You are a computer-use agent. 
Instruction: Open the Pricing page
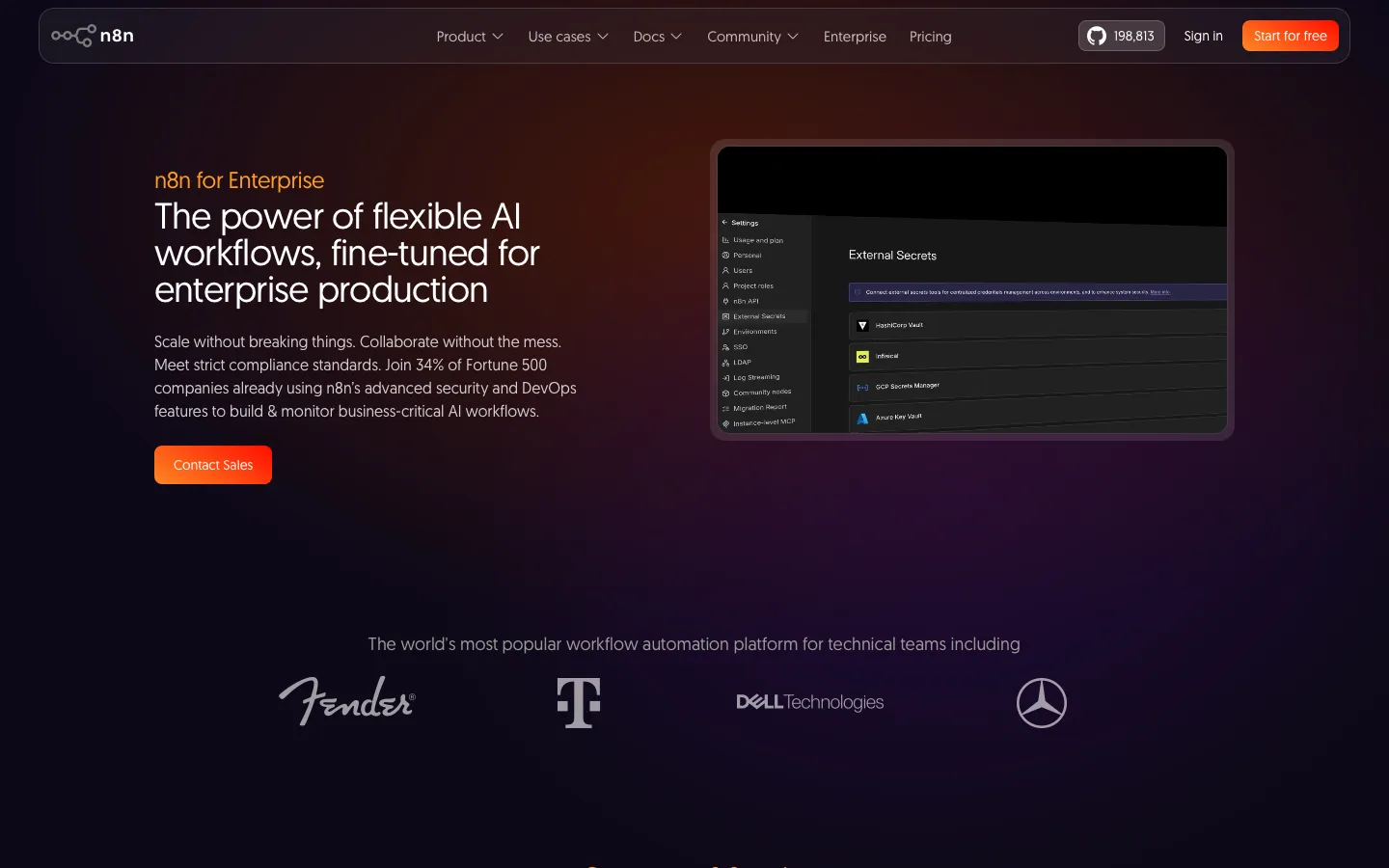(x=930, y=37)
